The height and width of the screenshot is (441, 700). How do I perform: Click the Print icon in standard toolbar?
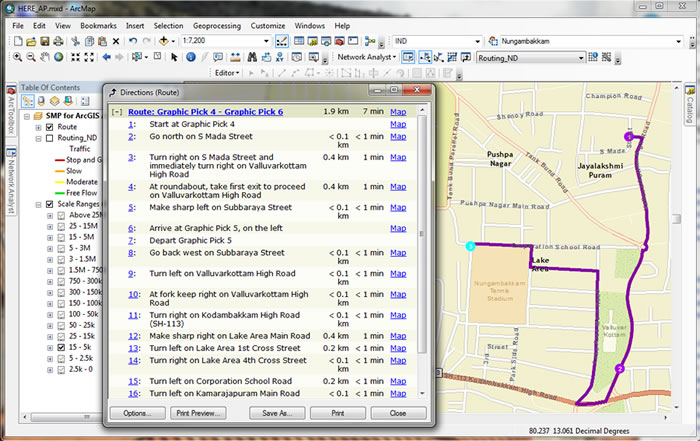(x=60, y=41)
